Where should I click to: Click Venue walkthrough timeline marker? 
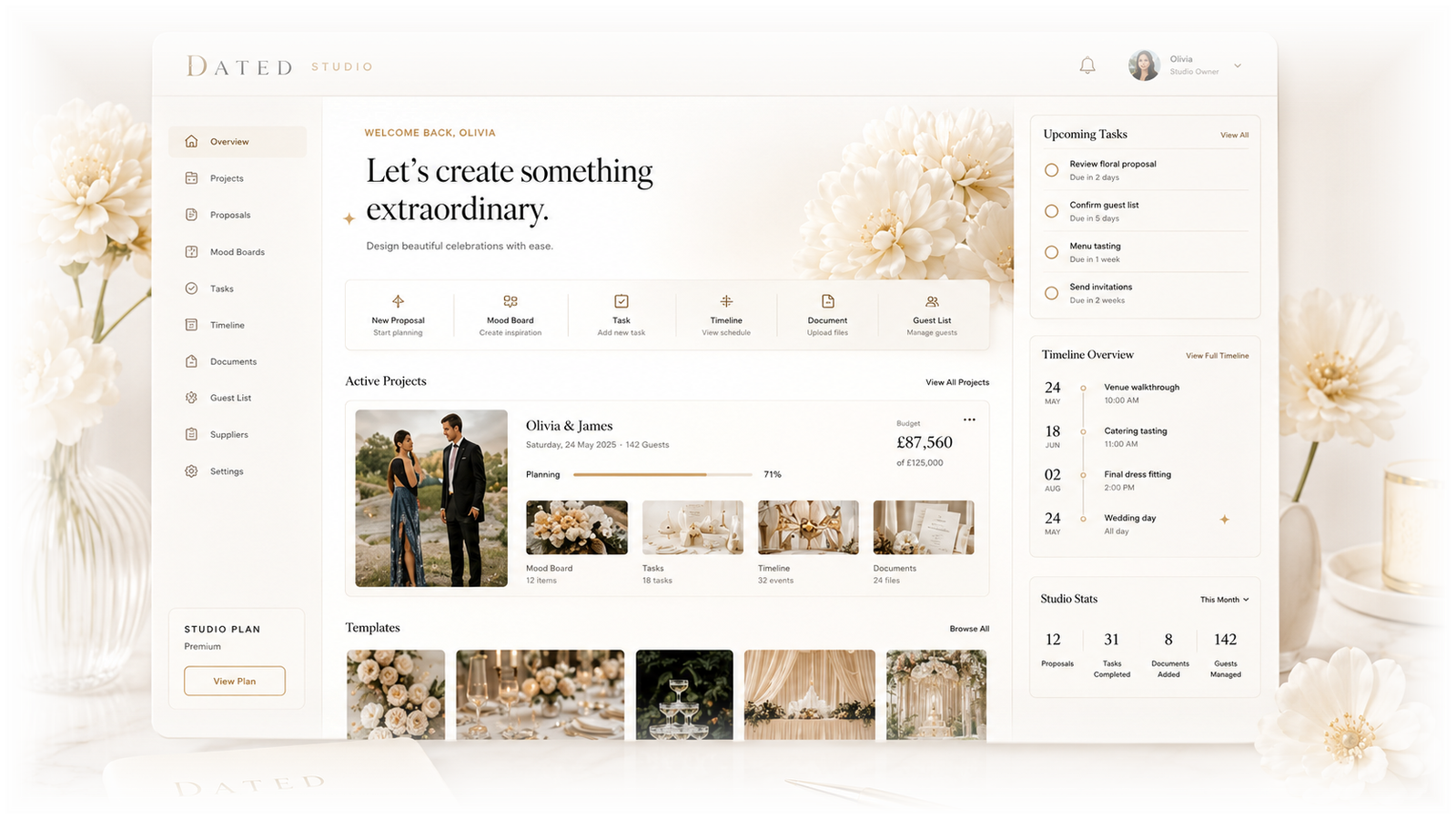point(1083,388)
